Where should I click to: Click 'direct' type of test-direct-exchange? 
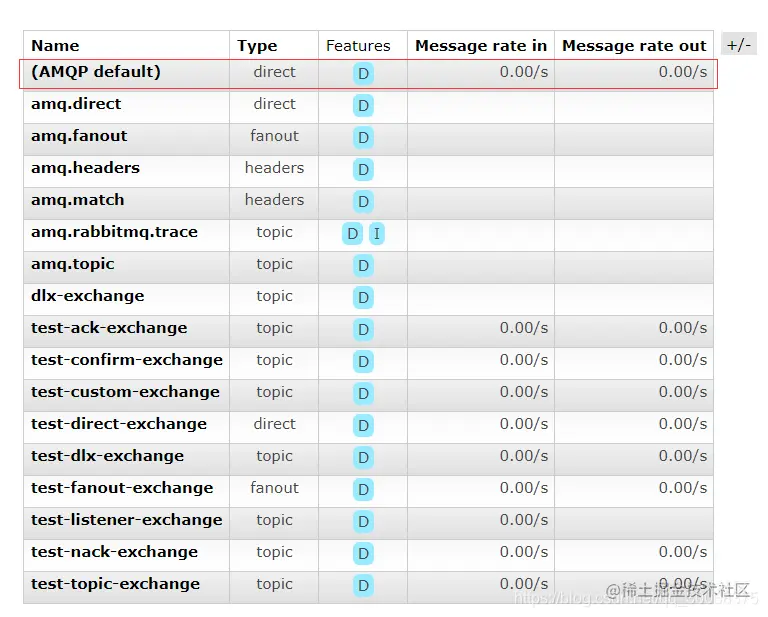[x=274, y=424]
